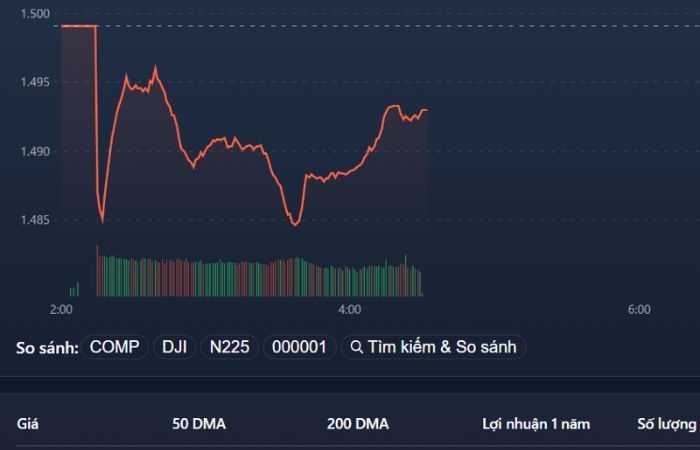Viewport: 700px width, 450px height.
Task: Select the N225 comparison chip
Action: coord(229,347)
